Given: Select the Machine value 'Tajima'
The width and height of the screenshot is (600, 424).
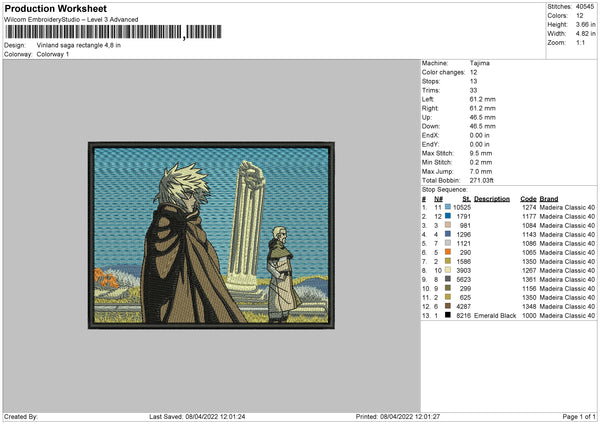Looking at the screenshot, I should 479,63.
